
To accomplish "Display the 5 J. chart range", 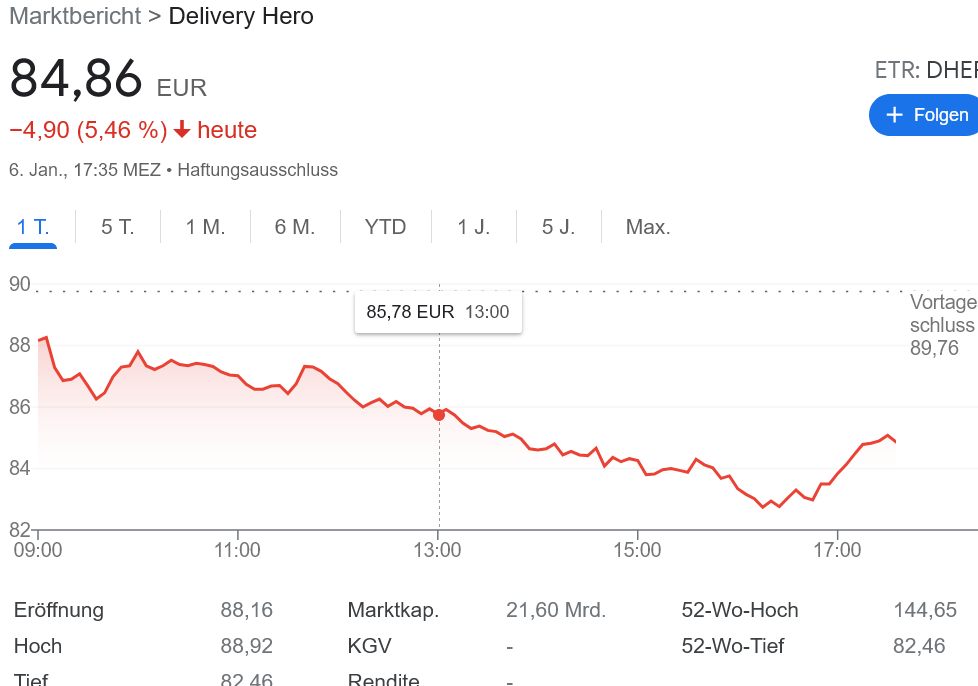I will [558, 227].
